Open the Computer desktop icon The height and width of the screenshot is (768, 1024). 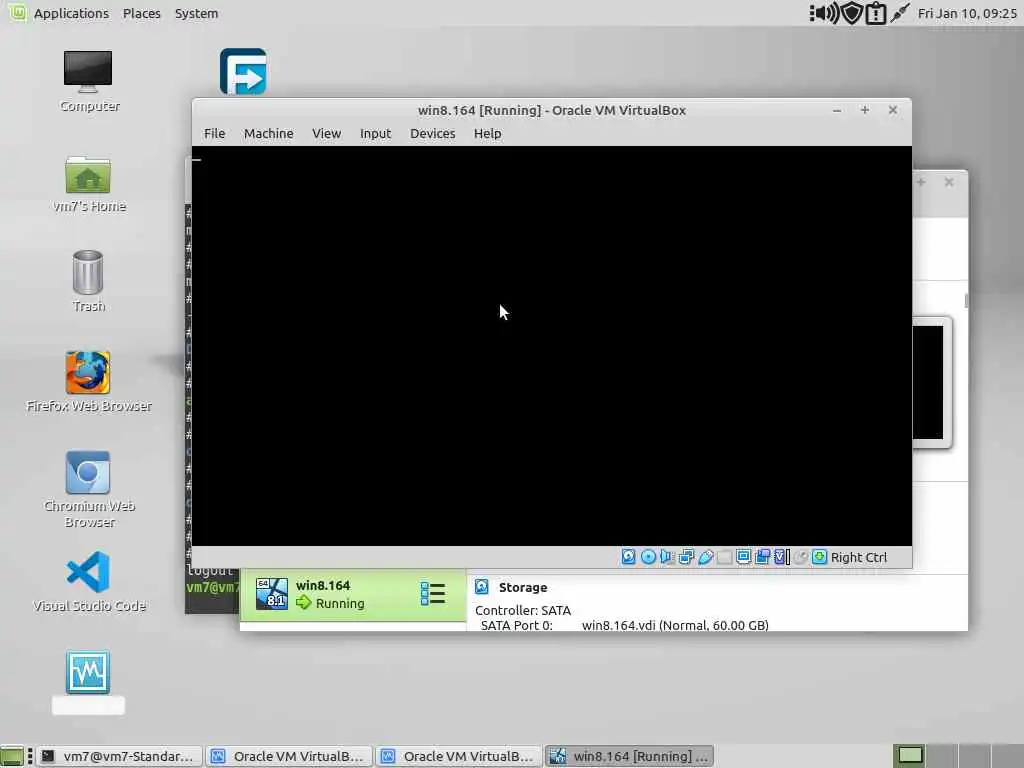tap(88, 81)
